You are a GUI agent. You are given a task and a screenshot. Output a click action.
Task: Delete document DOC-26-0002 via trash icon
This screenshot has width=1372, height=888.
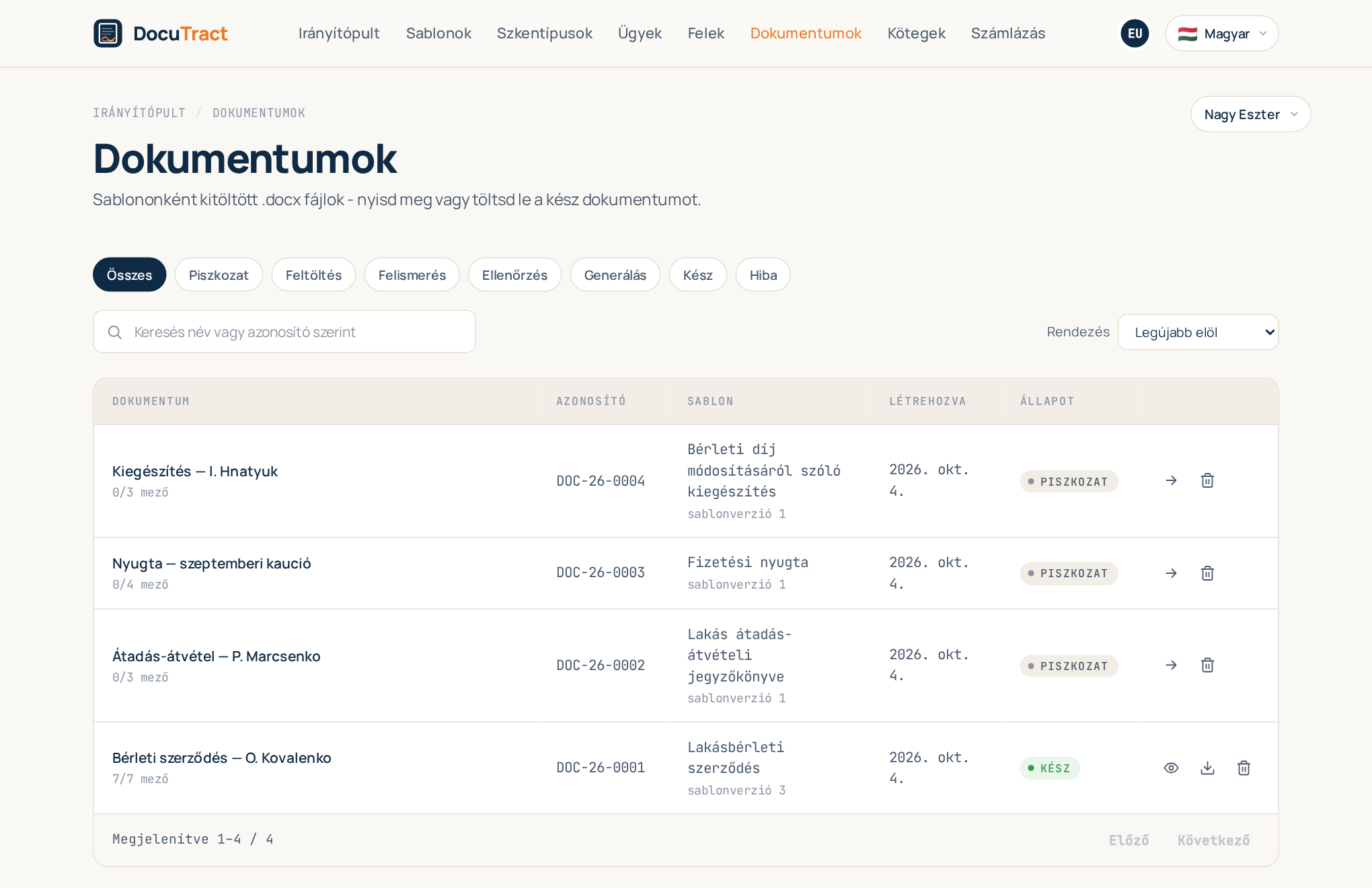(x=1207, y=665)
